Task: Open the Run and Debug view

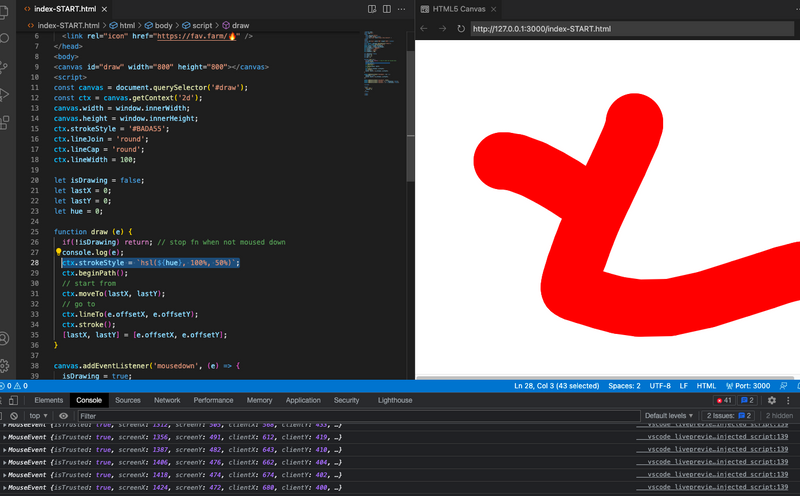Action: coord(5,95)
